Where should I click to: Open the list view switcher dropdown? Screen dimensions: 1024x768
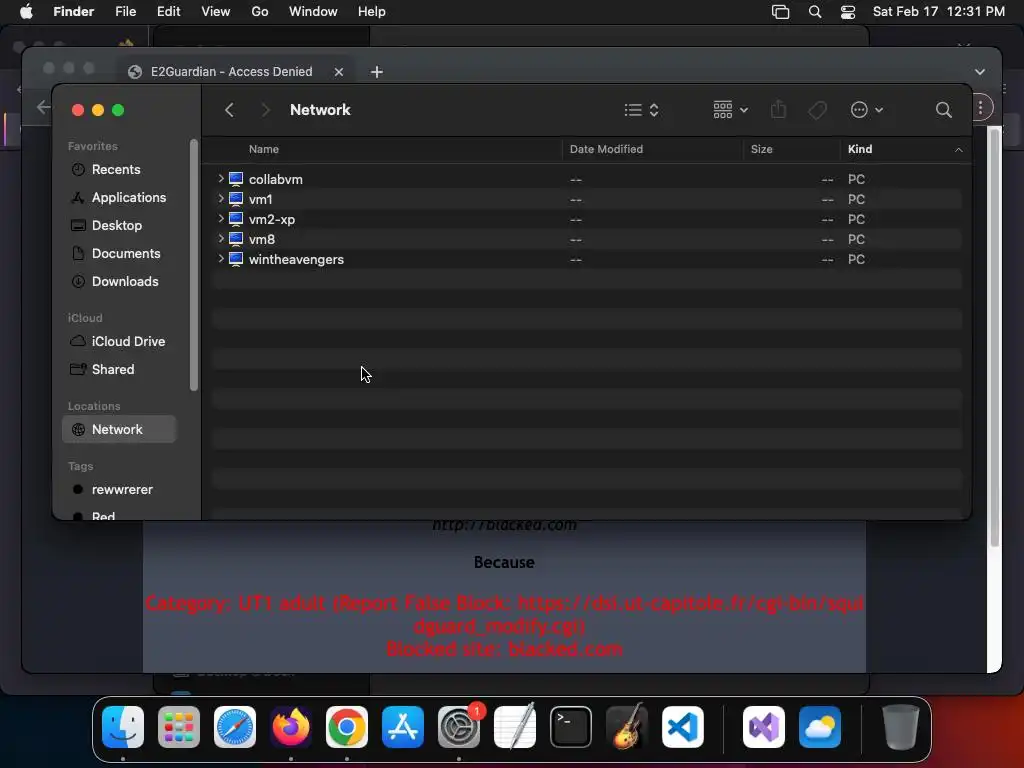click(x=641, y=110)
